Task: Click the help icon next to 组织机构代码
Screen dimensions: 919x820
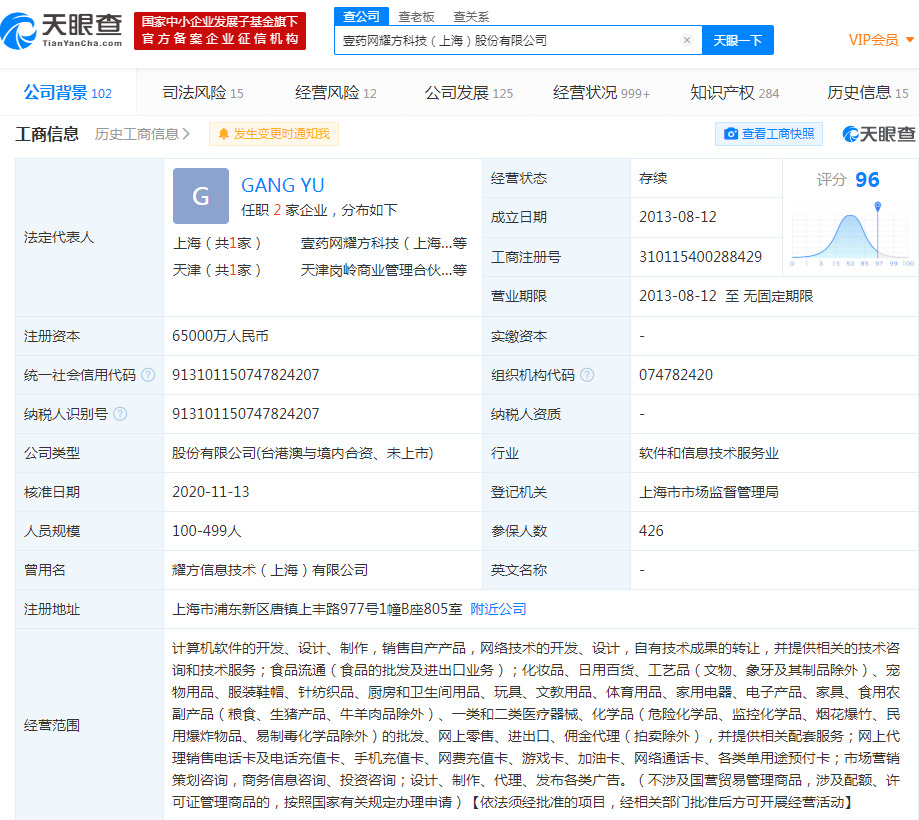Action: tap(587, 375)
